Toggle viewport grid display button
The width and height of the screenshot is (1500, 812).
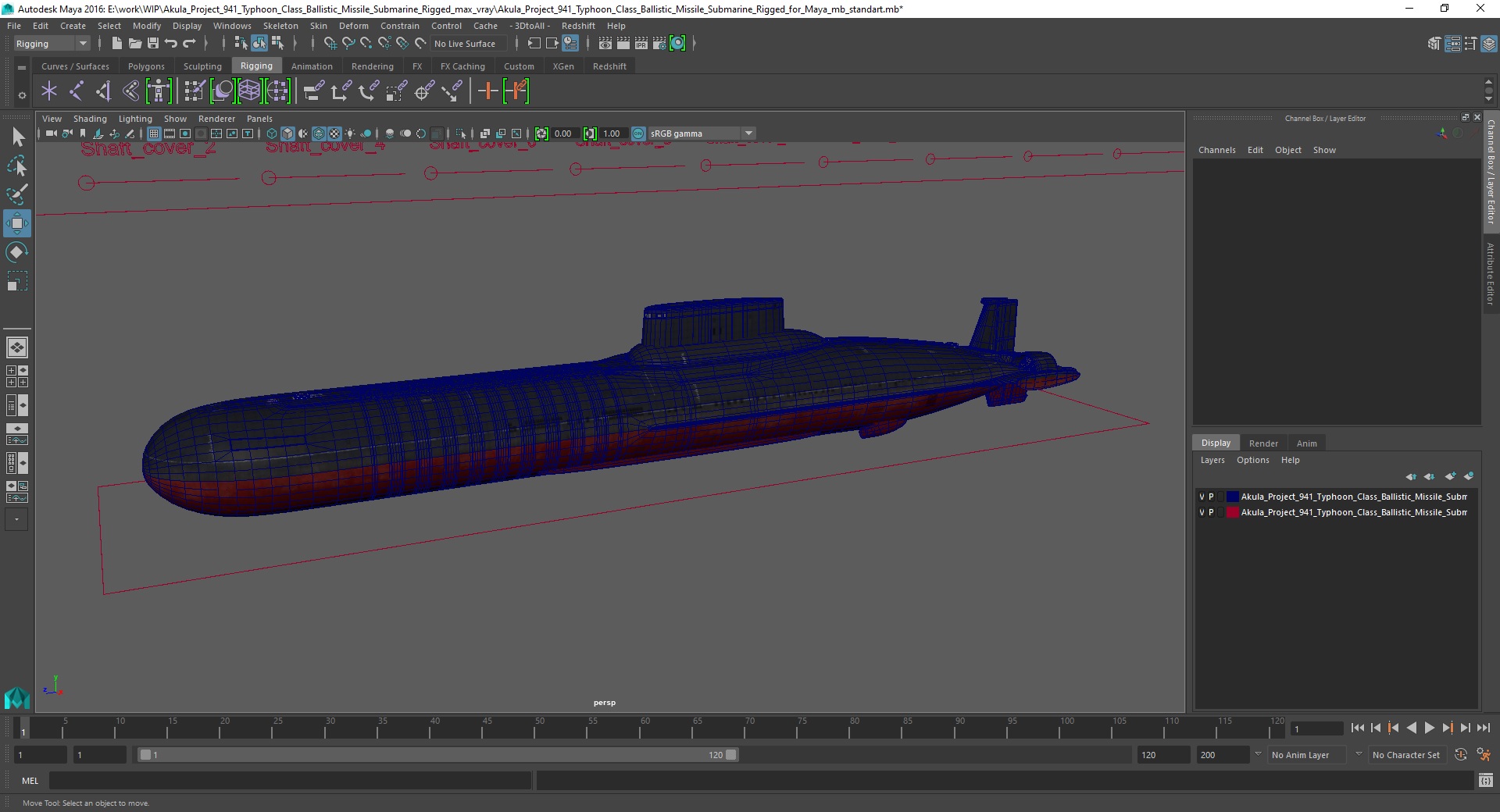(154, 134)
